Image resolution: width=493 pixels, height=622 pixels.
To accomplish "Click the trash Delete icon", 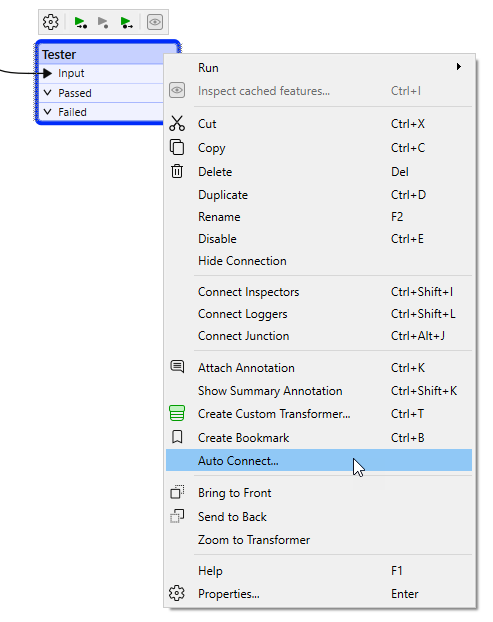I will coord(177,171).
